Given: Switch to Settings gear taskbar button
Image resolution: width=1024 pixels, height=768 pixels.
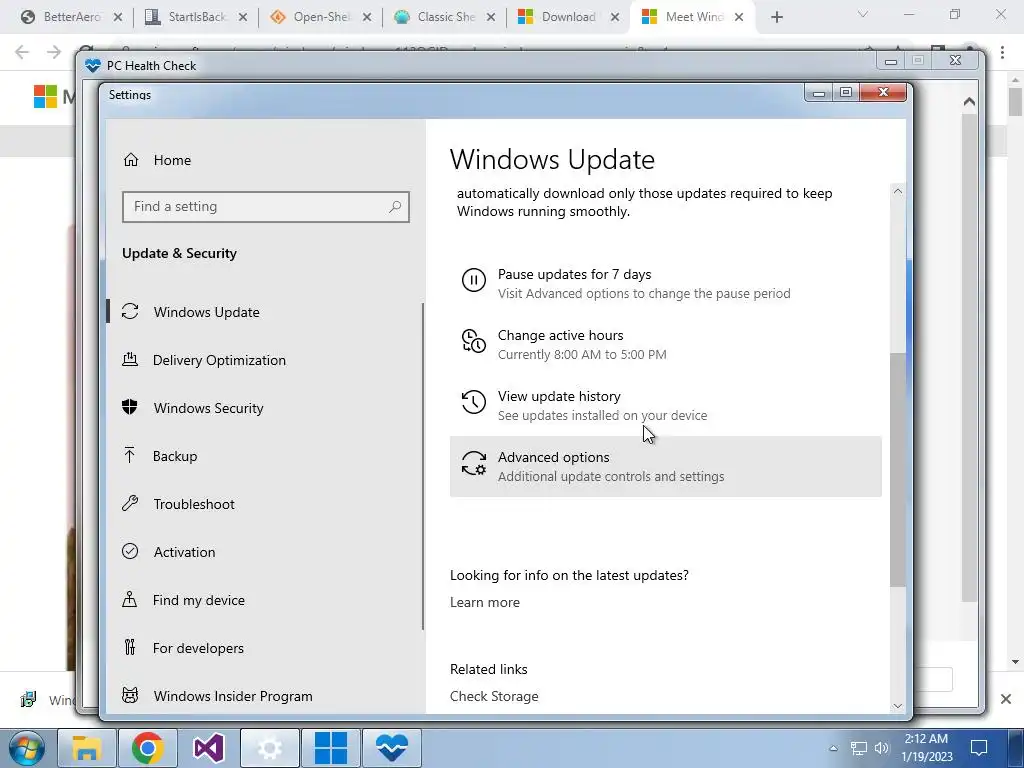Looking at the screenshot, I should (x=270, y=748).
